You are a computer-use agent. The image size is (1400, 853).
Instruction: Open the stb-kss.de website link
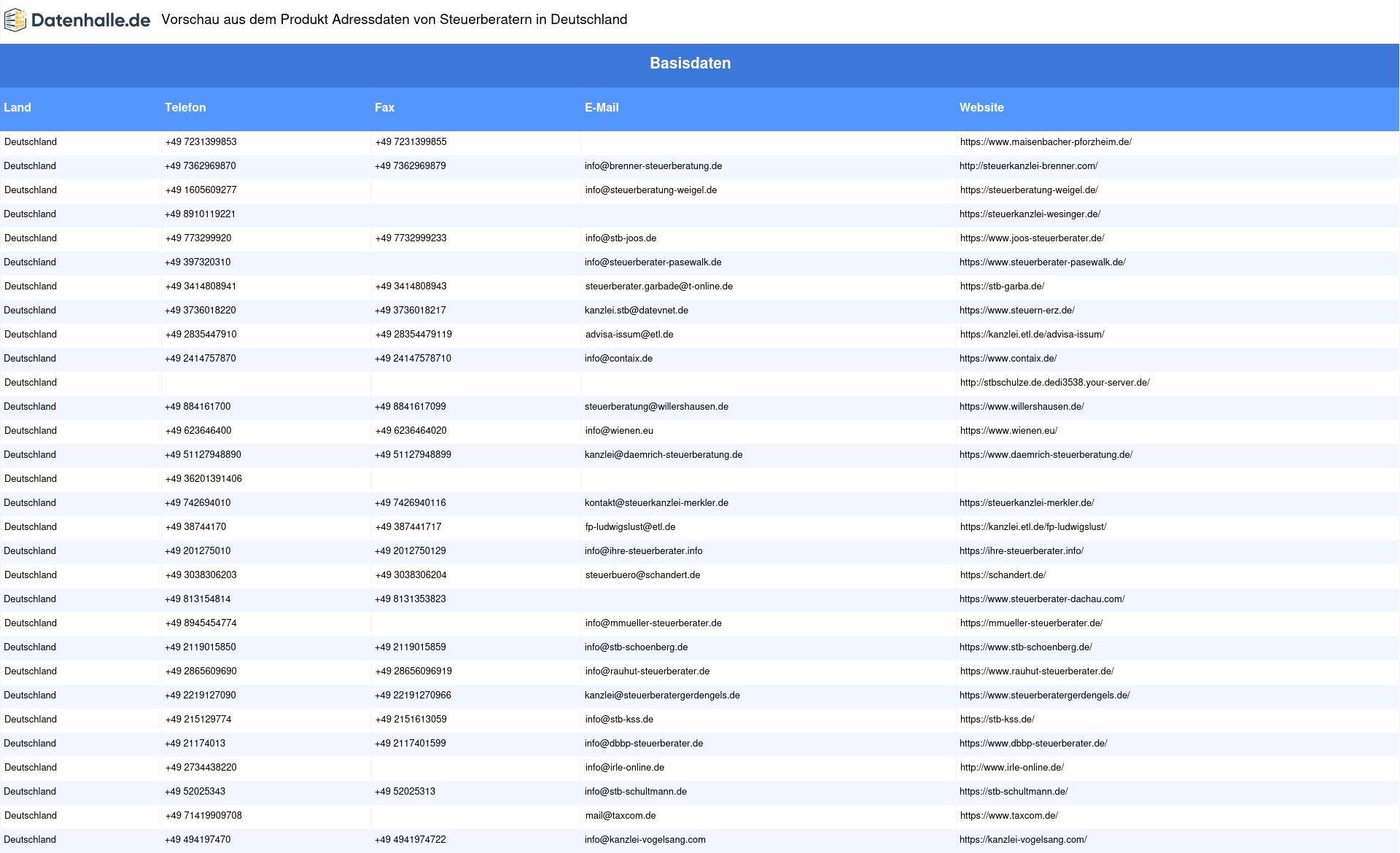pos(997,720)
